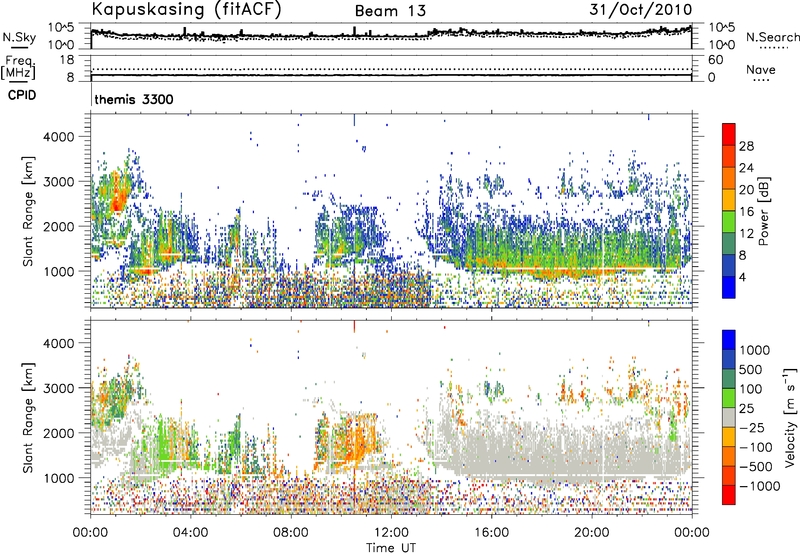Click the noise trace in the top N.Sky panel
Screen dimensions: 800x554
click(x=391, y=35)
